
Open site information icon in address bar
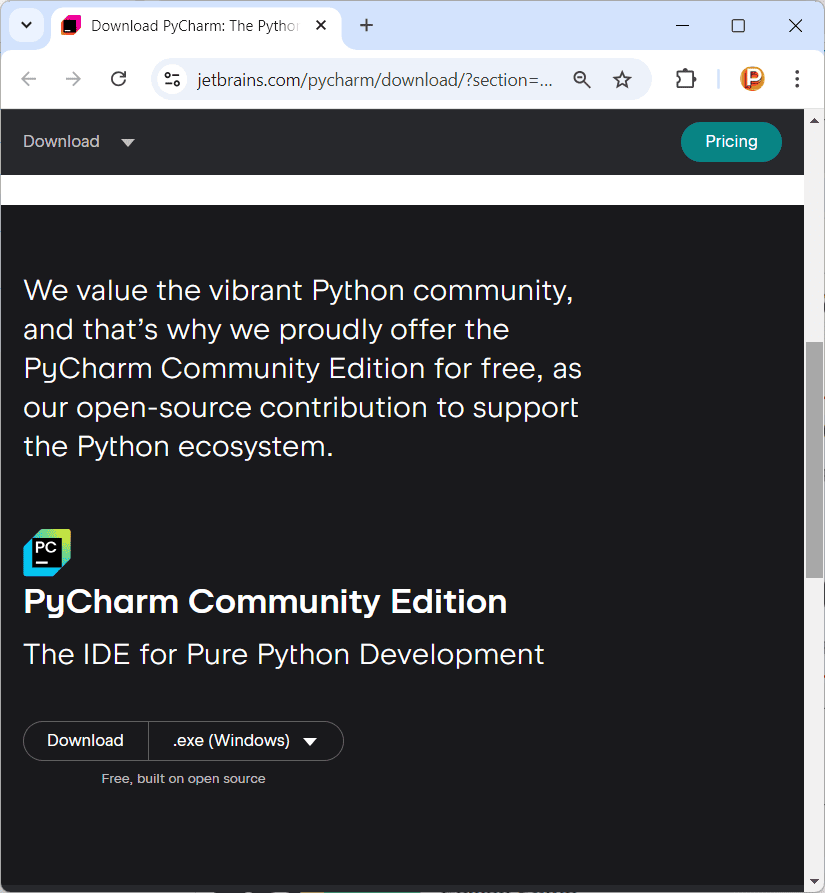pos(172,79)
